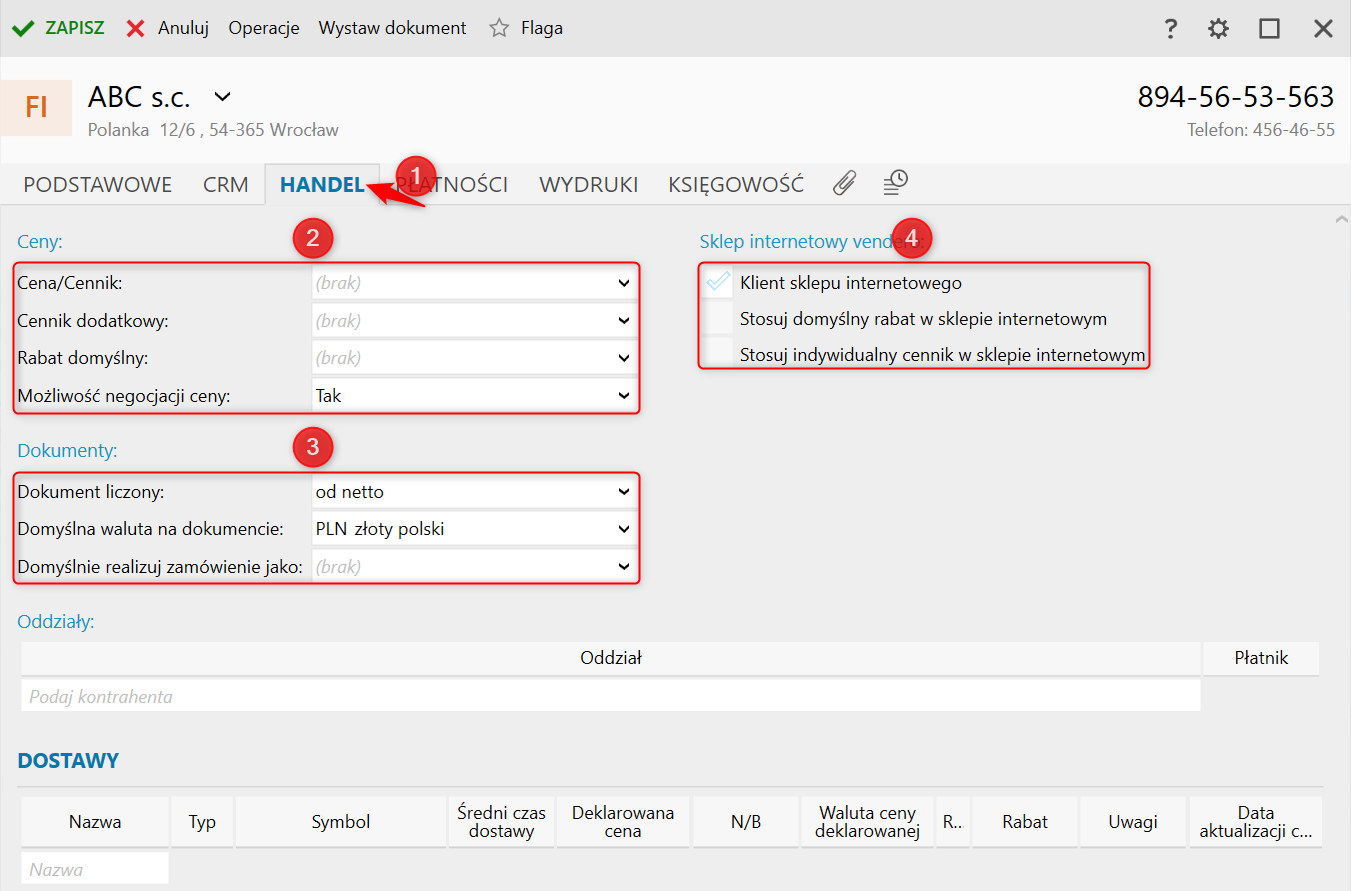
Task: Click the green ZAPISZ checkmark
Action: click(x=23, y=28)
